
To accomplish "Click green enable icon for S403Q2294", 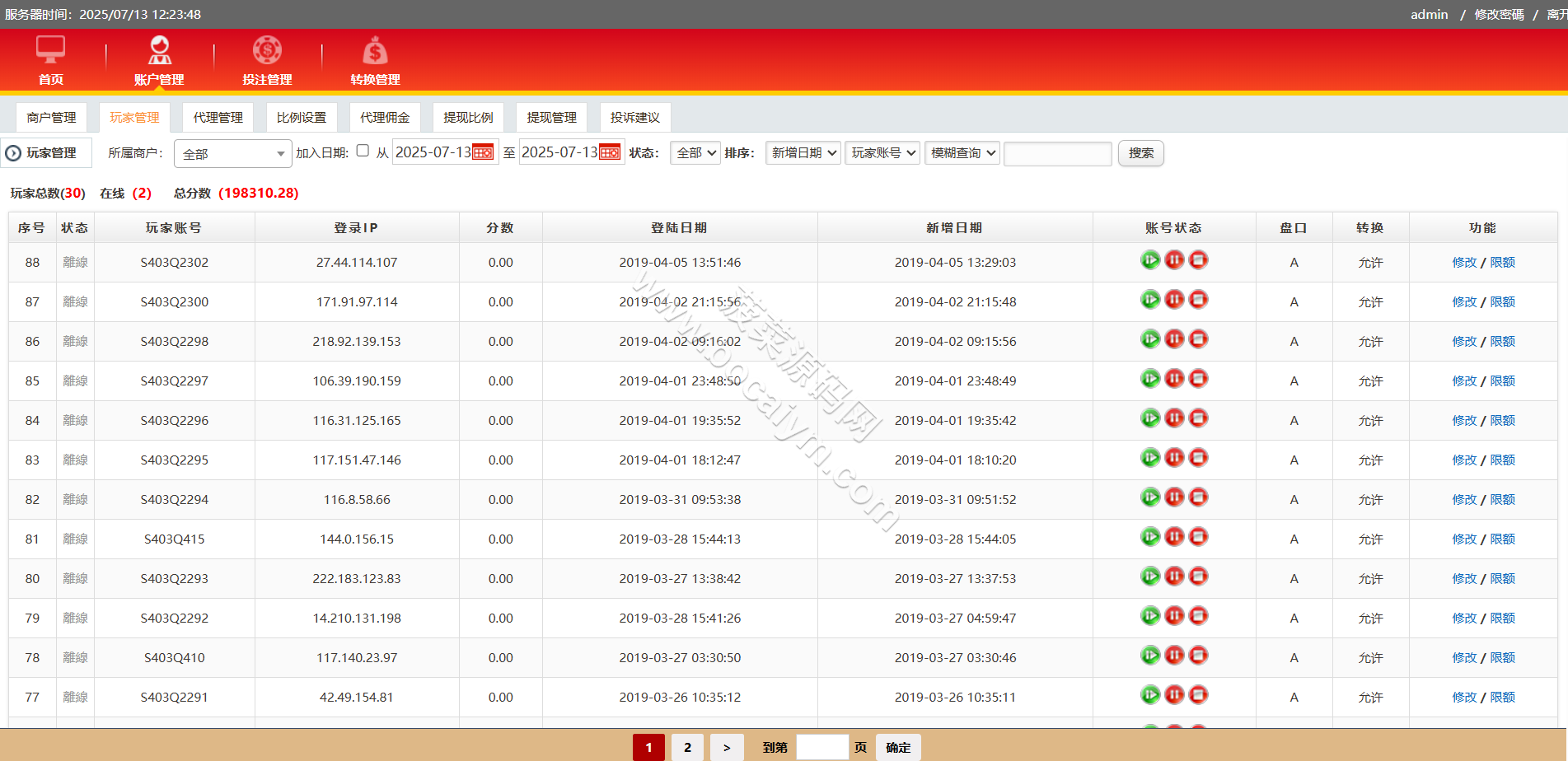I will coord(1150,497).
